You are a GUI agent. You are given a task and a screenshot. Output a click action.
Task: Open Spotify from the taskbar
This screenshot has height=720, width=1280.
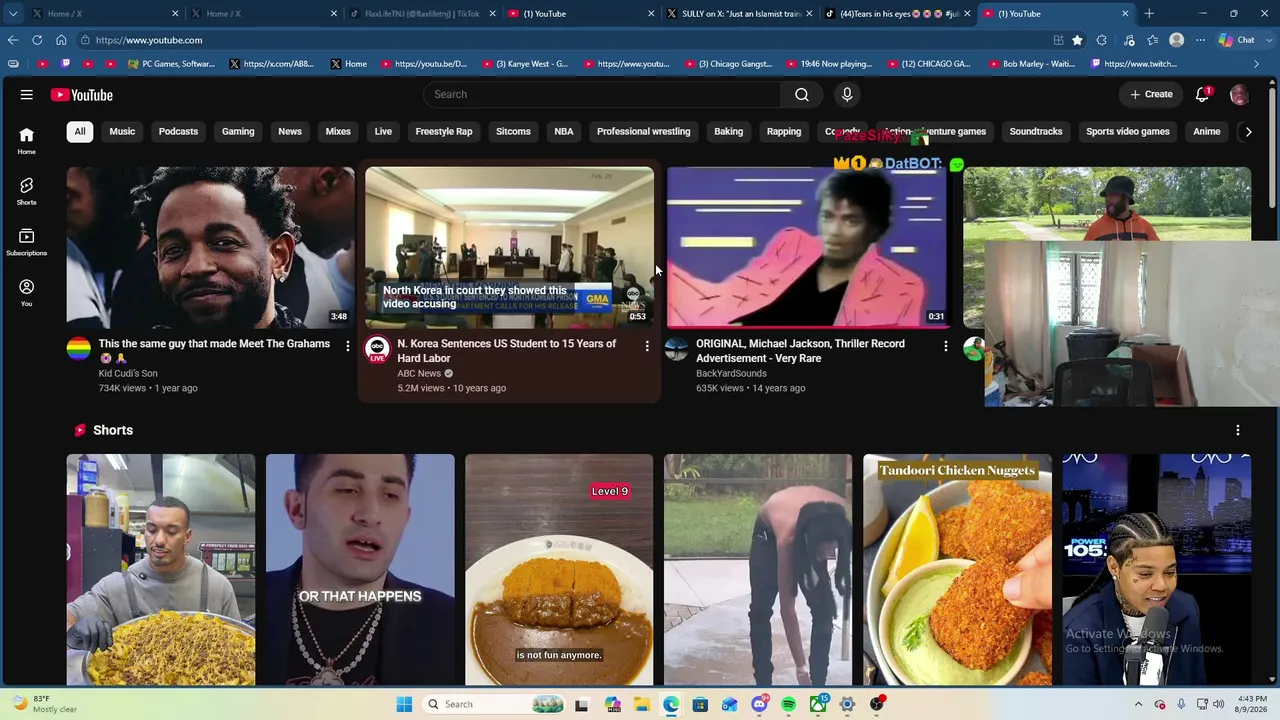coord(789,704)
